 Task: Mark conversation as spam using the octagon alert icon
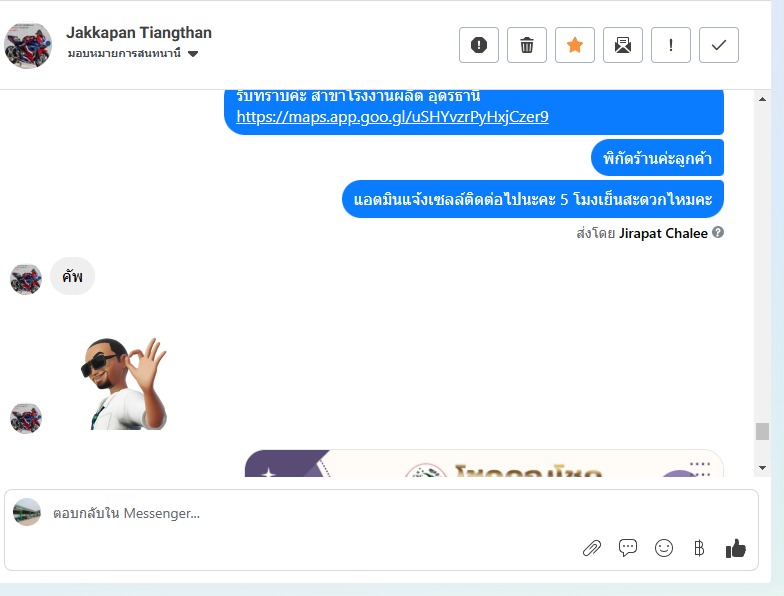coord(478,45)
